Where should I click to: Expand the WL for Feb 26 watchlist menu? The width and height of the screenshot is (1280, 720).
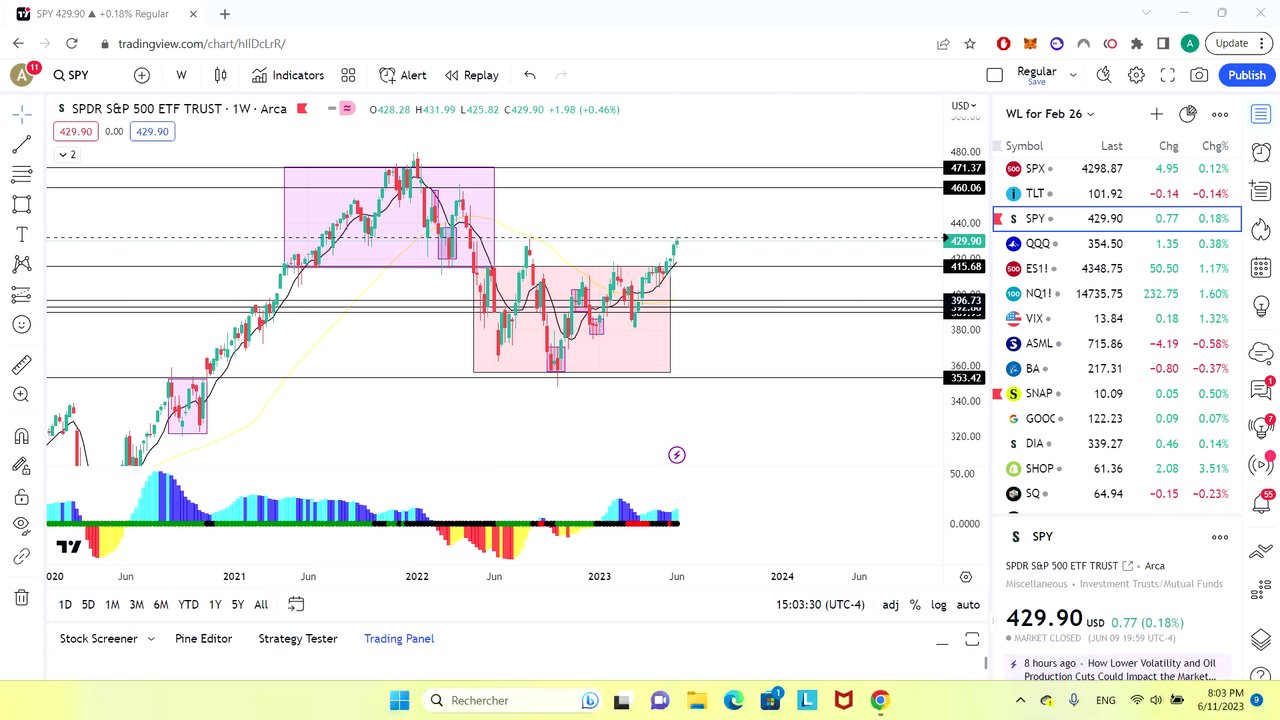(x=1050, y=114)
